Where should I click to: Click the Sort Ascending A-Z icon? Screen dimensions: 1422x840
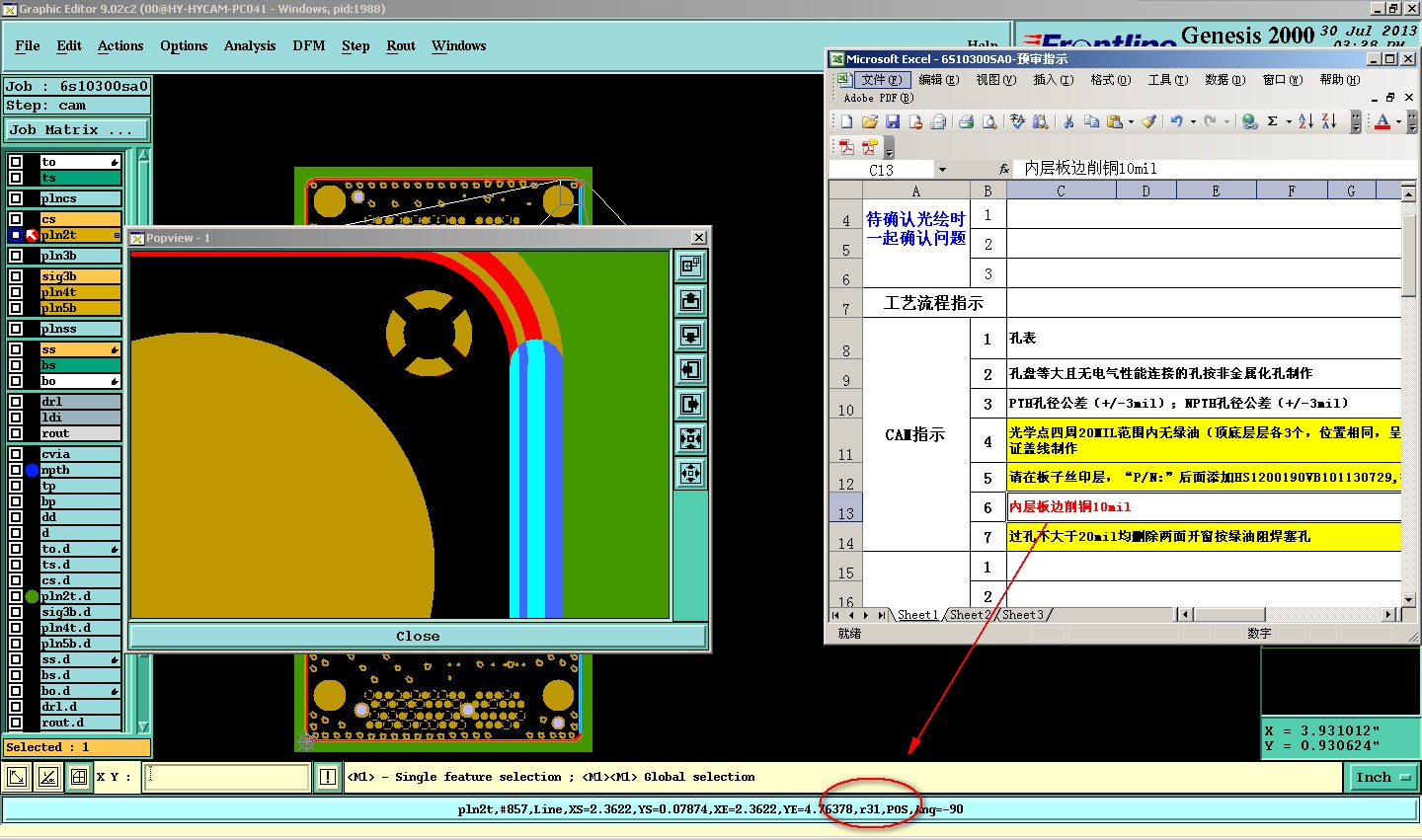(x=1305, y=121)
